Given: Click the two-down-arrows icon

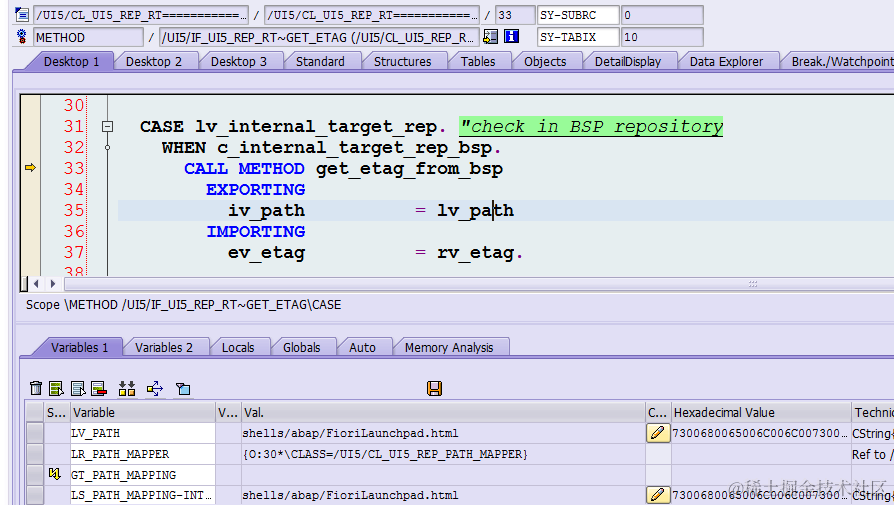Looking at the screenshot, I should pyautogui.click(x=127, y=389).
